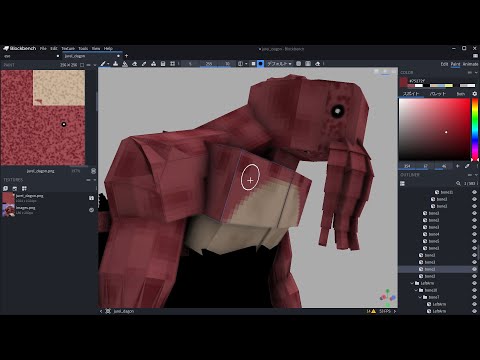
Task: Open a new tab with plus button
Action: [126, 56]
